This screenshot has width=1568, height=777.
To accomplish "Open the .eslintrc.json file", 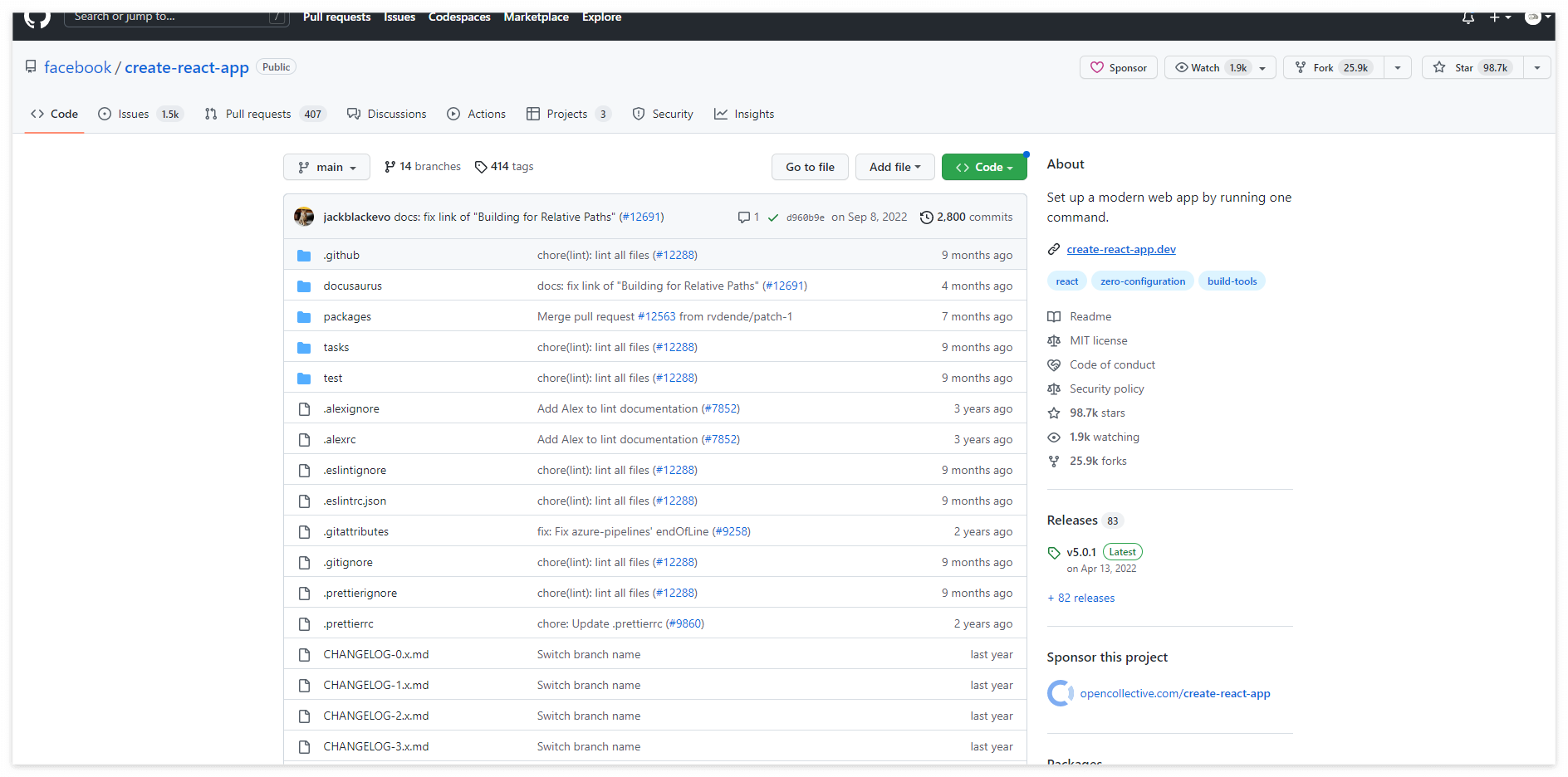I will (x=355, y=501).
